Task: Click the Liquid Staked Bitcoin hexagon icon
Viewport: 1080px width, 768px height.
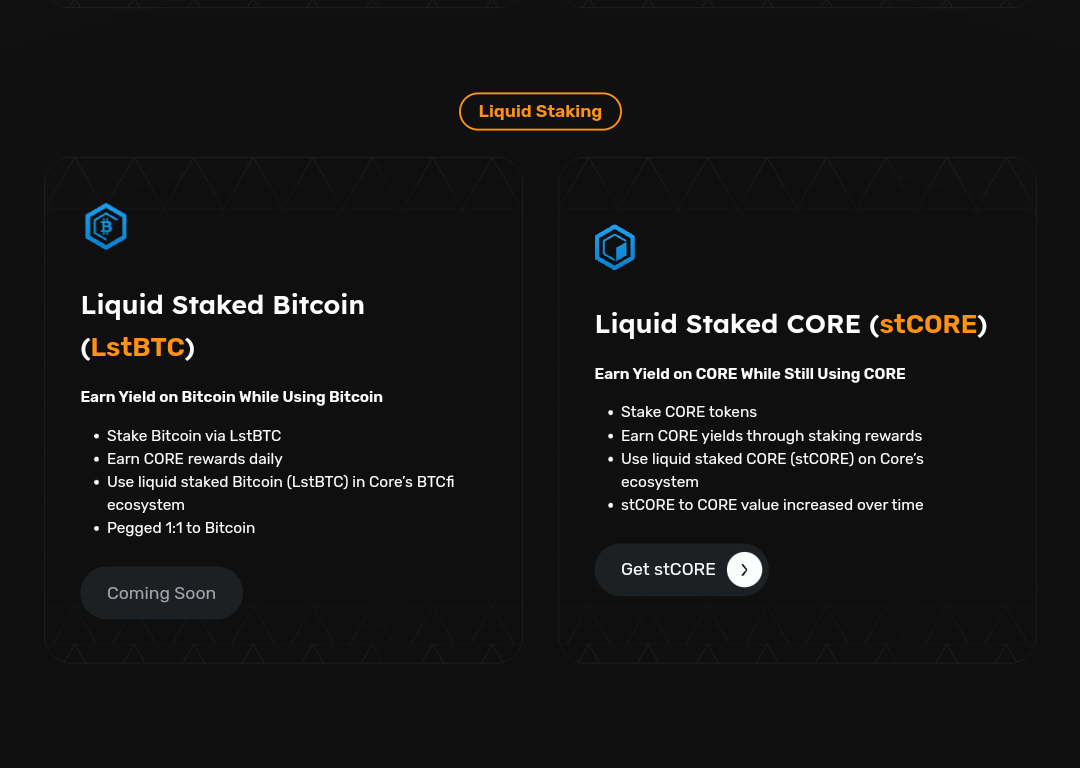Action: 105,227
